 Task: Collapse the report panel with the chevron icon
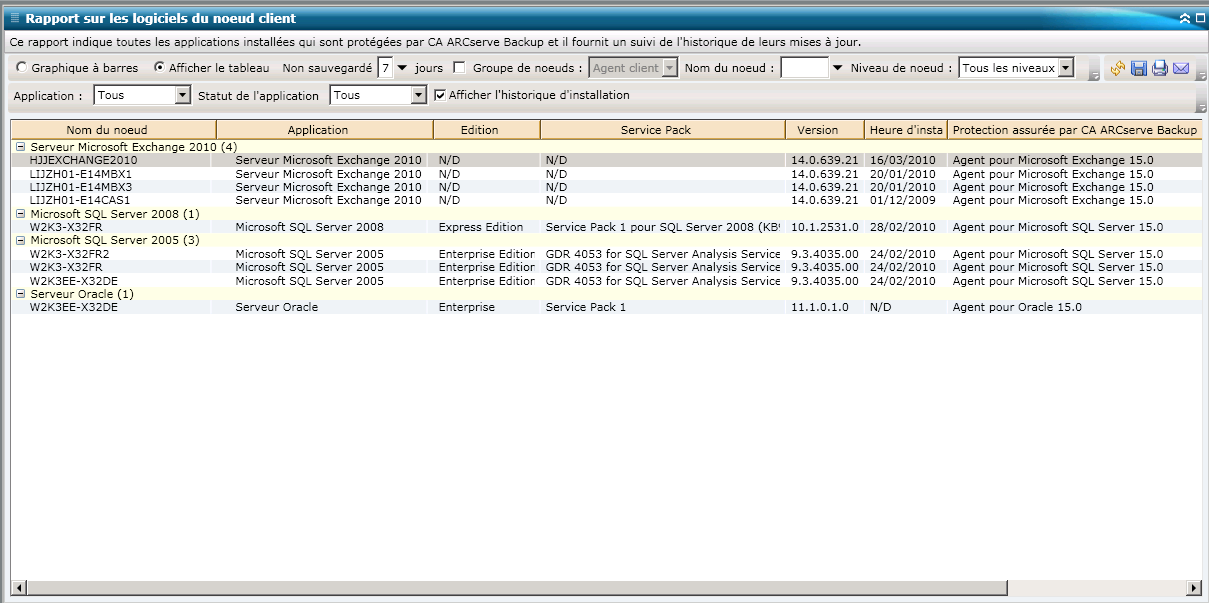(1185, 17)
